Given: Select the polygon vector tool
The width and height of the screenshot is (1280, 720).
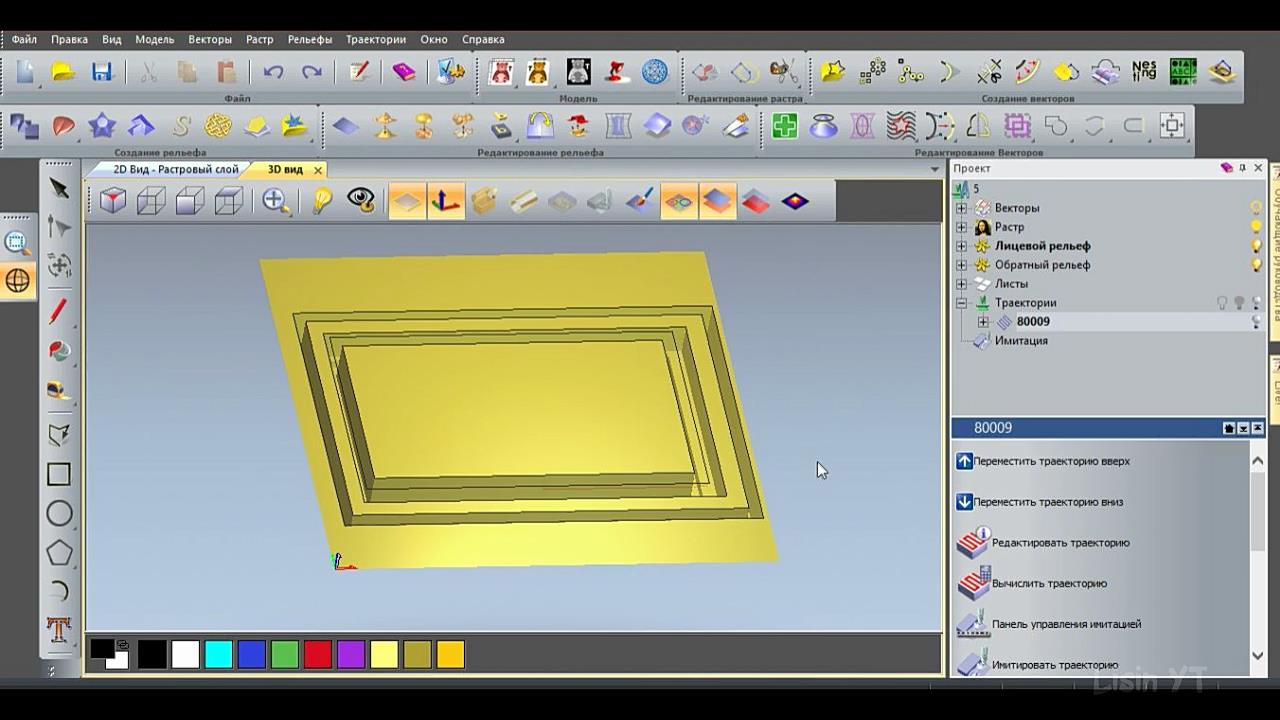Looking at the screenshot, I should pos(59,553).
